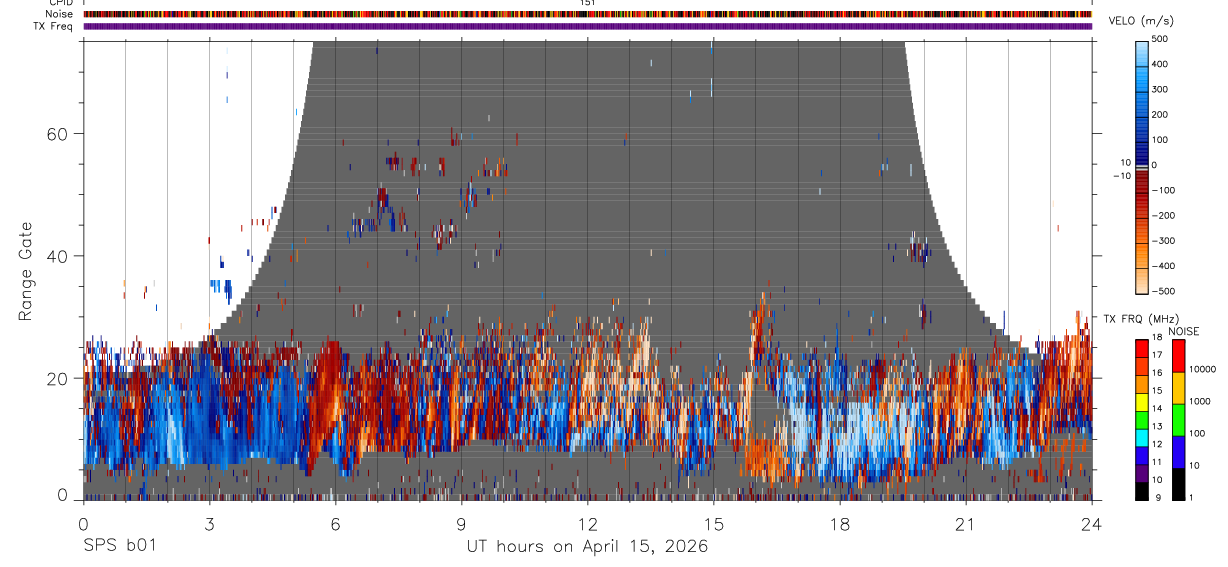
Task: Select the 'SPS b01' radar beam label
Action: pos(119,547)
